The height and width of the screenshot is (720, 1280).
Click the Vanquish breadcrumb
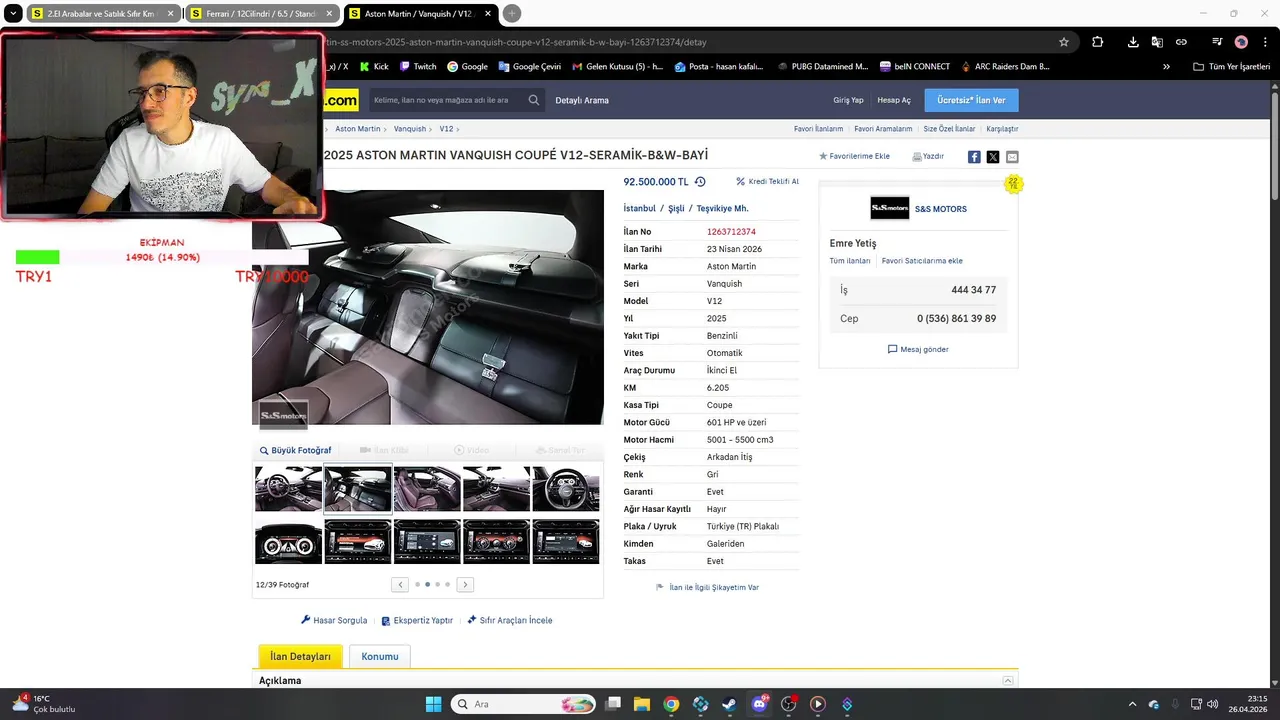coord(410,129)
